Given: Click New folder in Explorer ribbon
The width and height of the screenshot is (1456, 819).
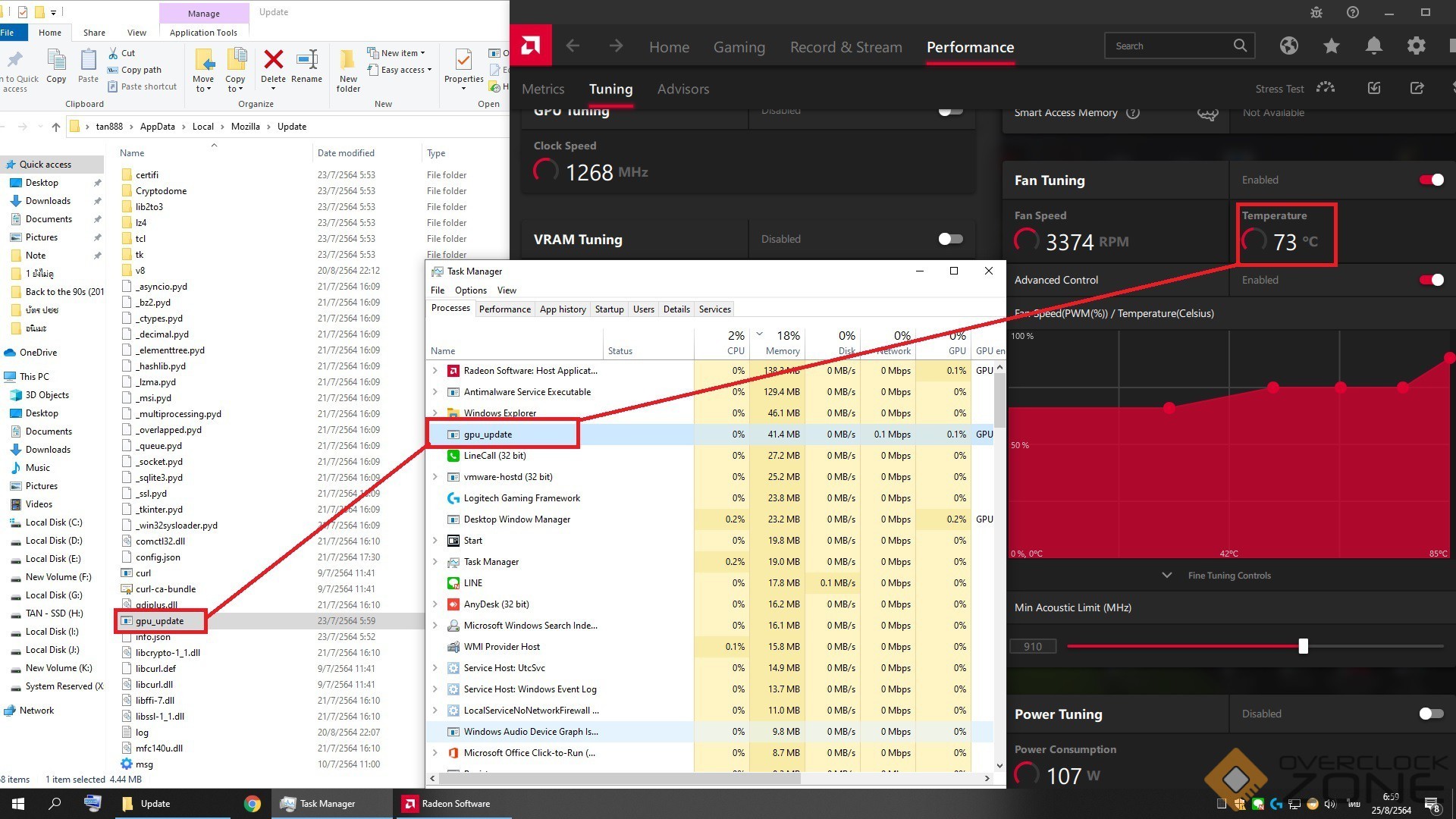Looking at the screenshot, I should (348, 71).
